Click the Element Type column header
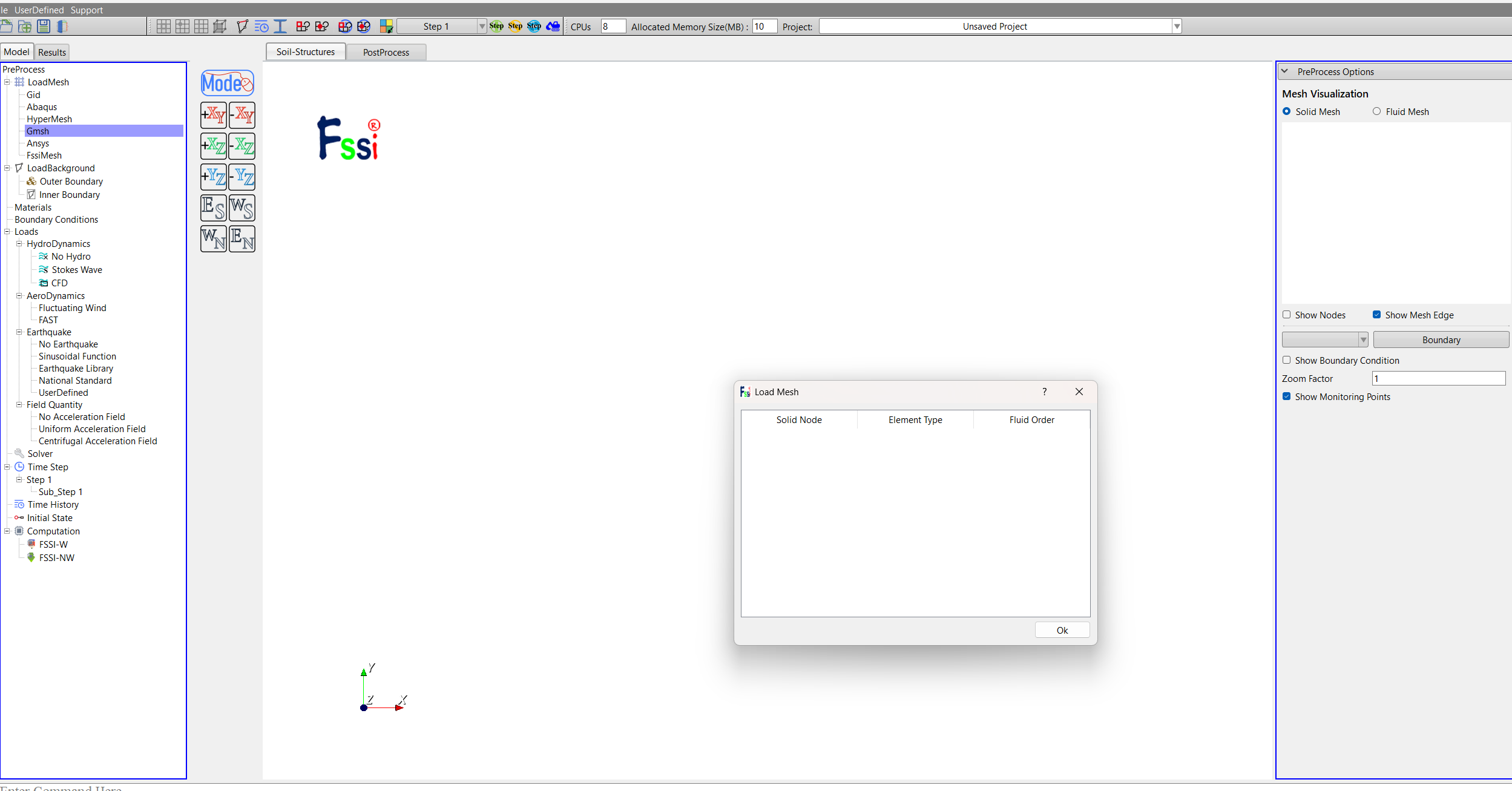Screen dimensions: 1512x791 pyautogui.click(x=915, y=419)
